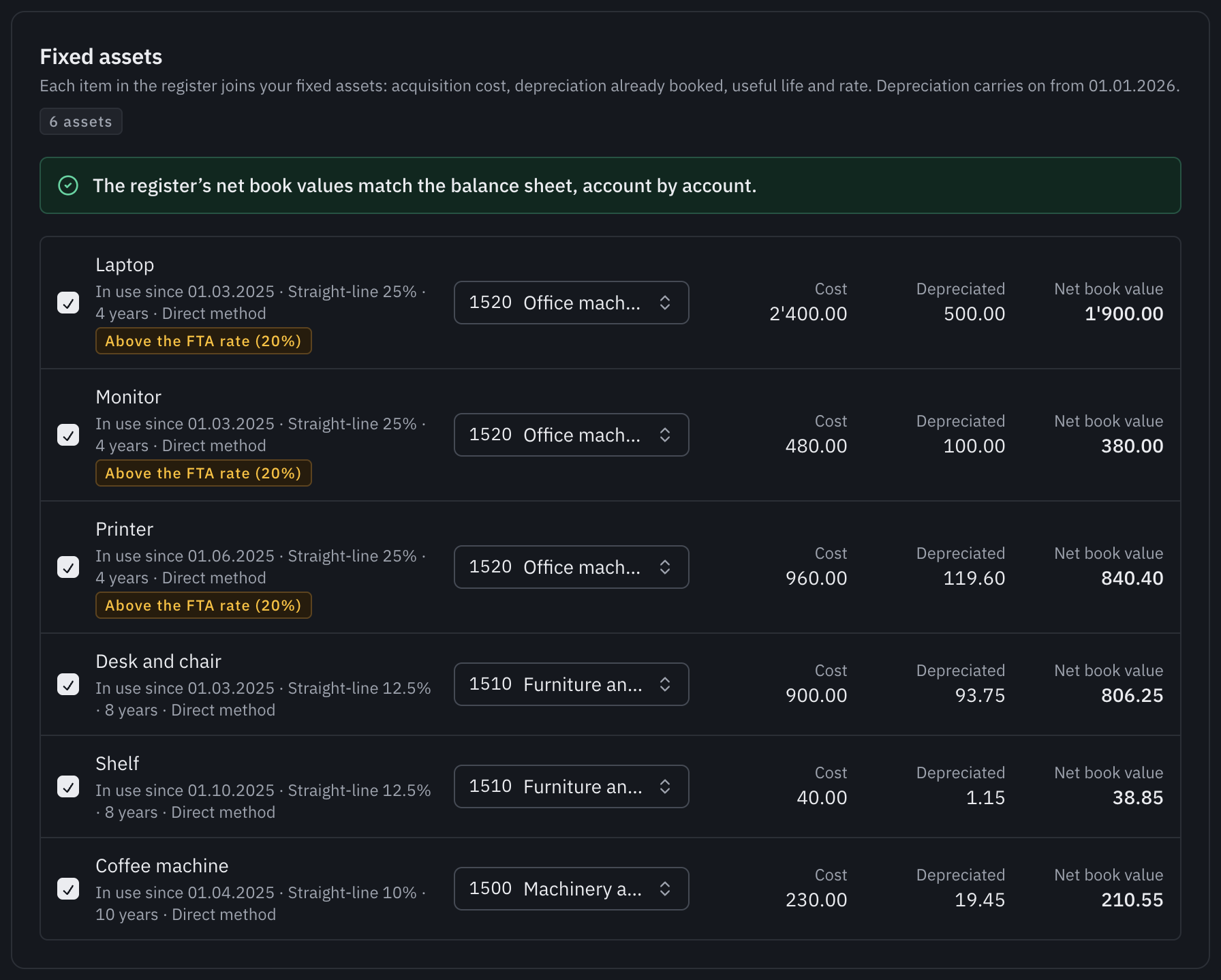The image size is (1221, 980).
Task: Deselect the Printer asset checkbox
Action: point(68,567)
